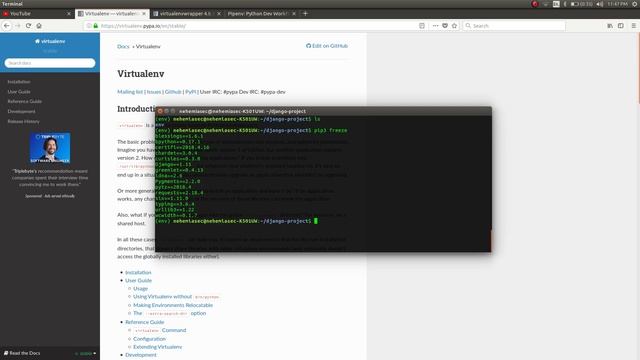The width and height of the screenshot is (640, 360).
Task: Open the page actions three-dot menu
Action: click(436, 26)
